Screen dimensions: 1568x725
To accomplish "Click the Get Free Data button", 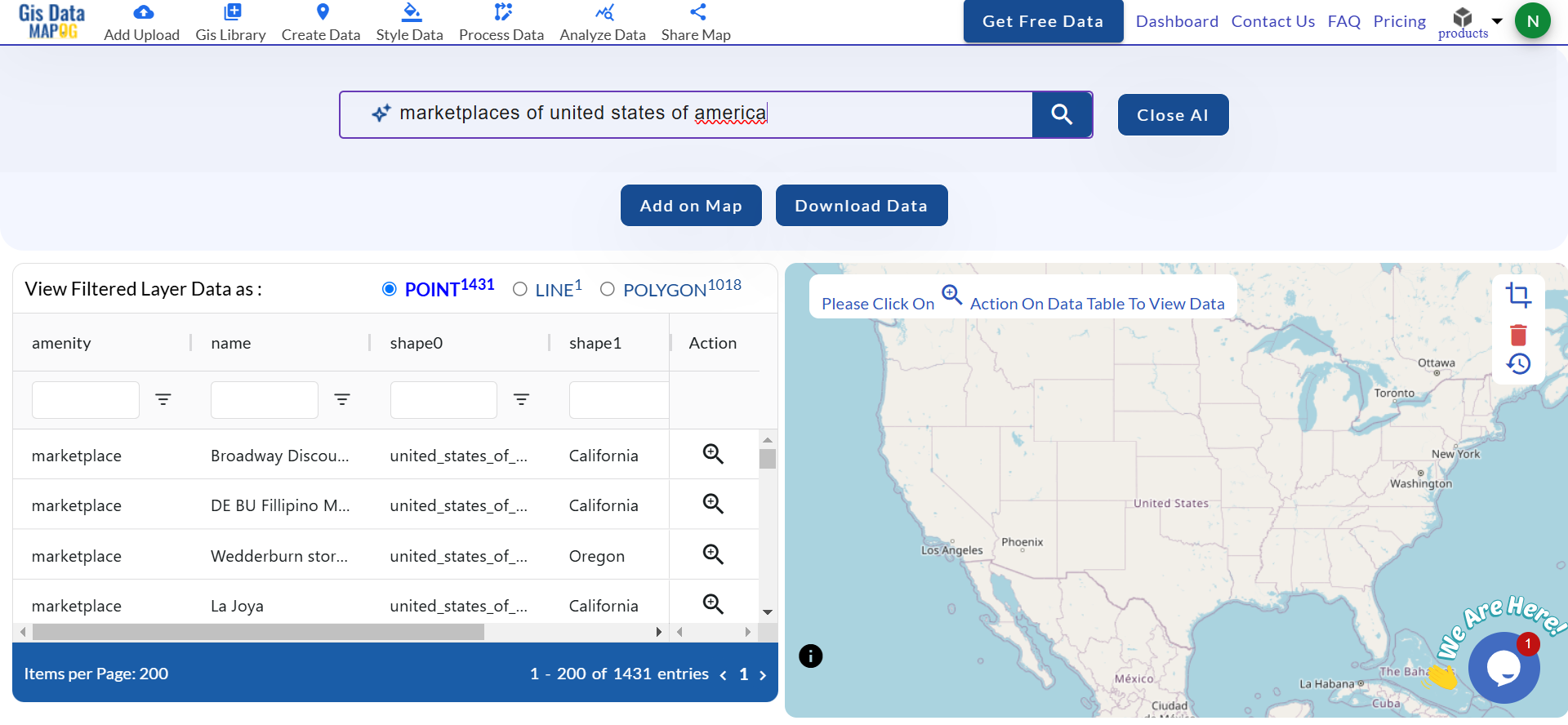I will [1043, 21].
